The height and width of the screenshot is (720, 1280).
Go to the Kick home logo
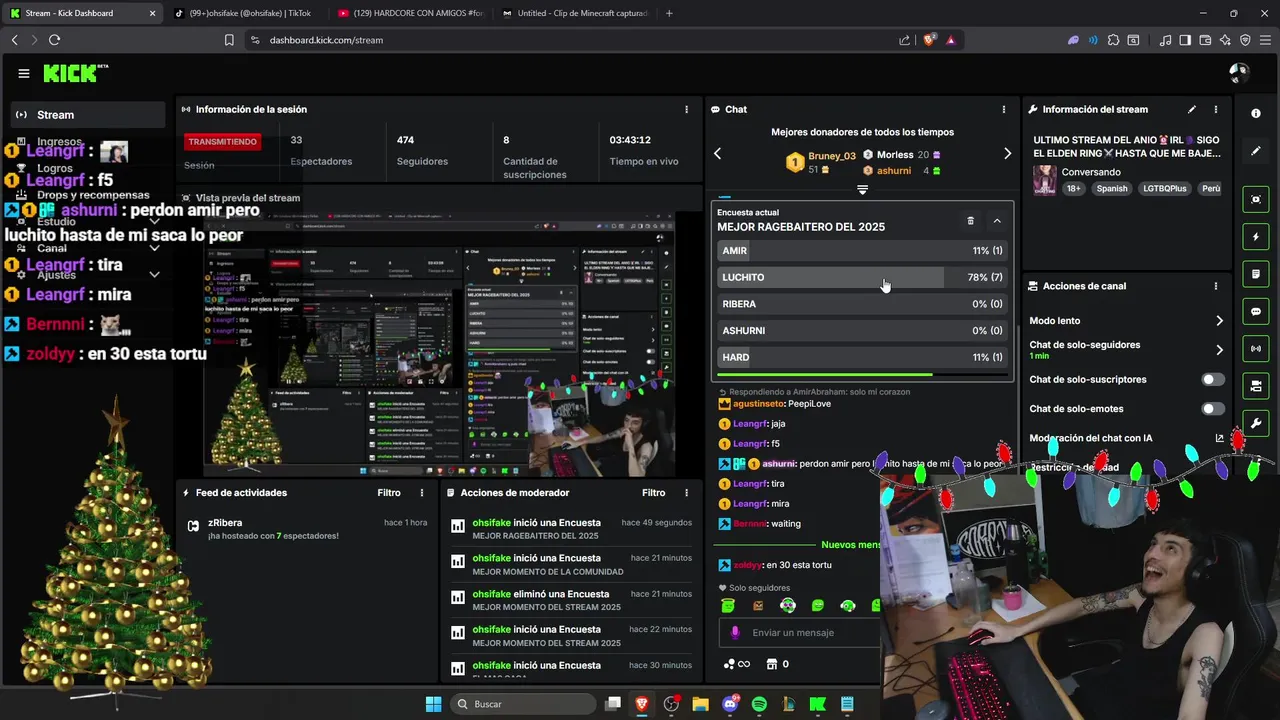tap(75, 73)
